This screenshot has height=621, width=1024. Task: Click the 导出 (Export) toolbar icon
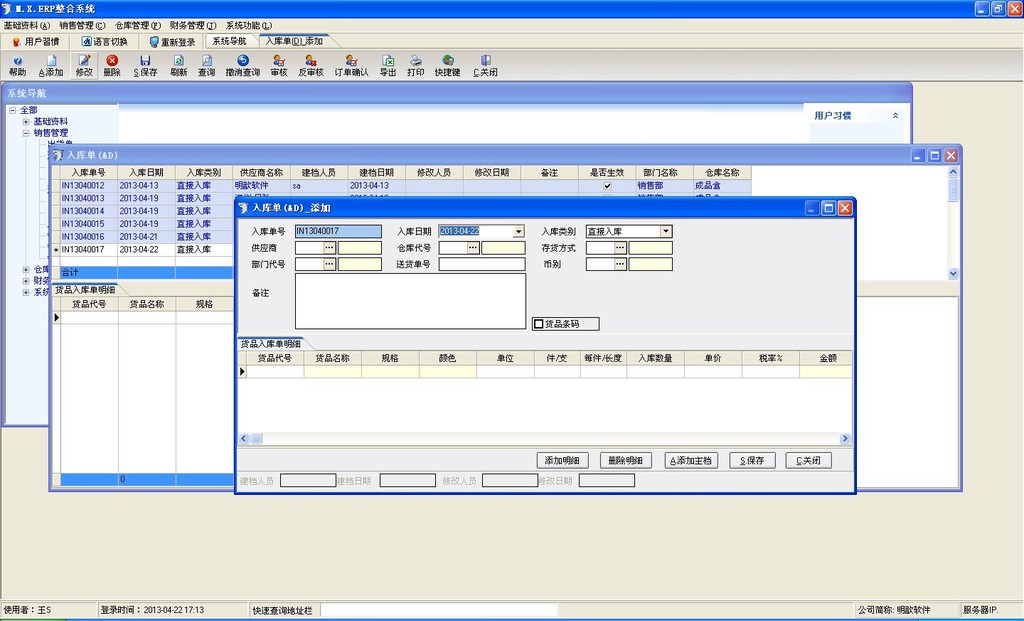click(x=387, y=61)
